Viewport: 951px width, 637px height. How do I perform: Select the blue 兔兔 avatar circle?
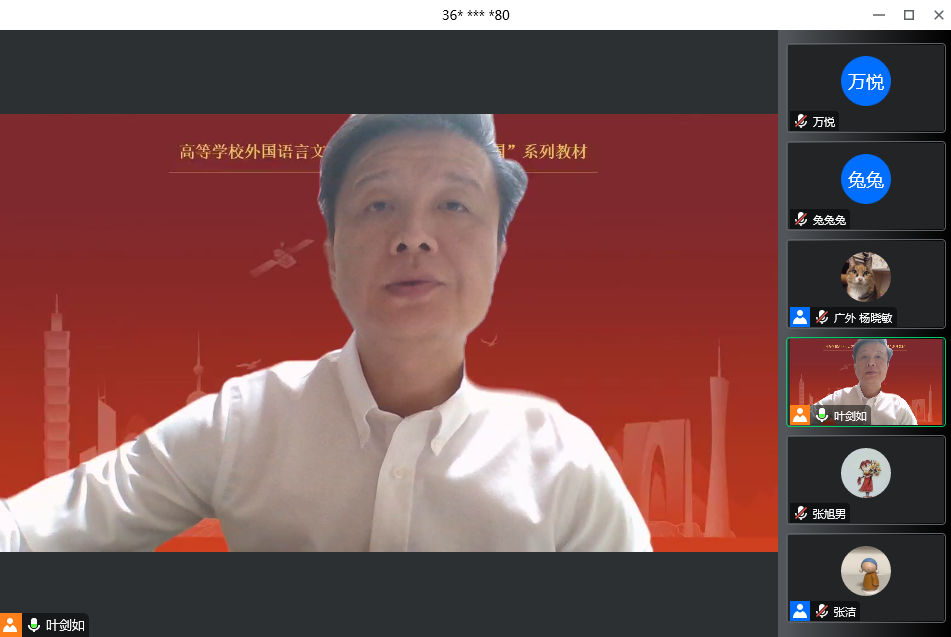click(x=865, y=179)
